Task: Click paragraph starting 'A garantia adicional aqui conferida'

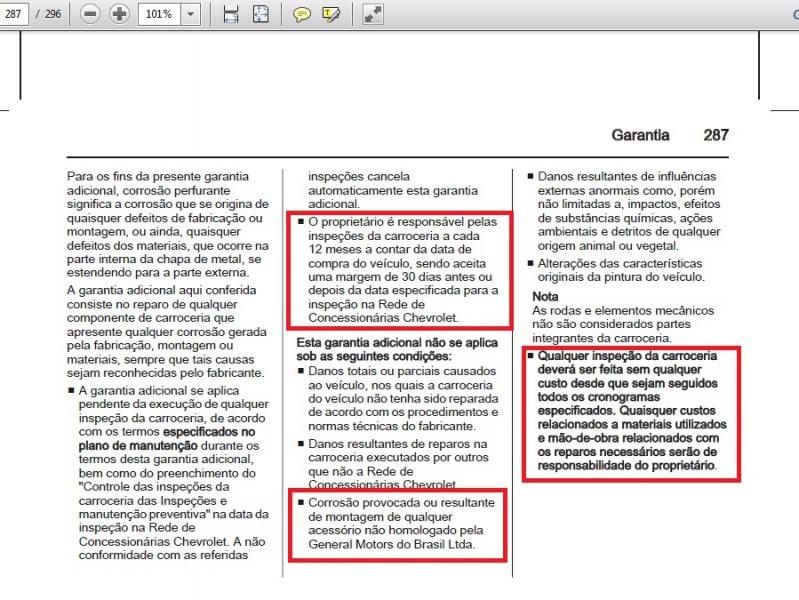Action: tap(167, 331)
